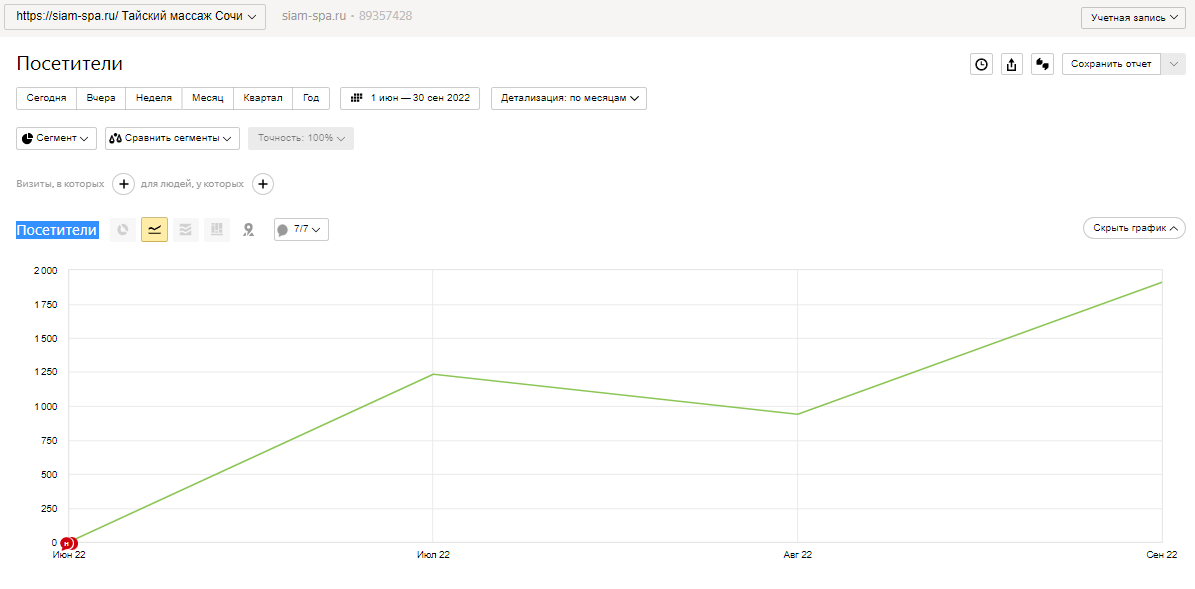Expand the Сегмент dropdown

(57, 138)
